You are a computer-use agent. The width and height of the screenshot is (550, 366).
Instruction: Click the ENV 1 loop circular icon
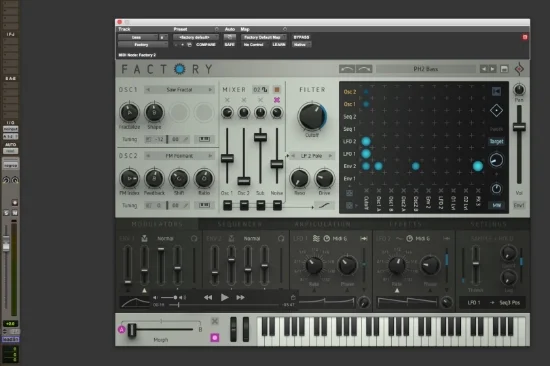point(194,239)
